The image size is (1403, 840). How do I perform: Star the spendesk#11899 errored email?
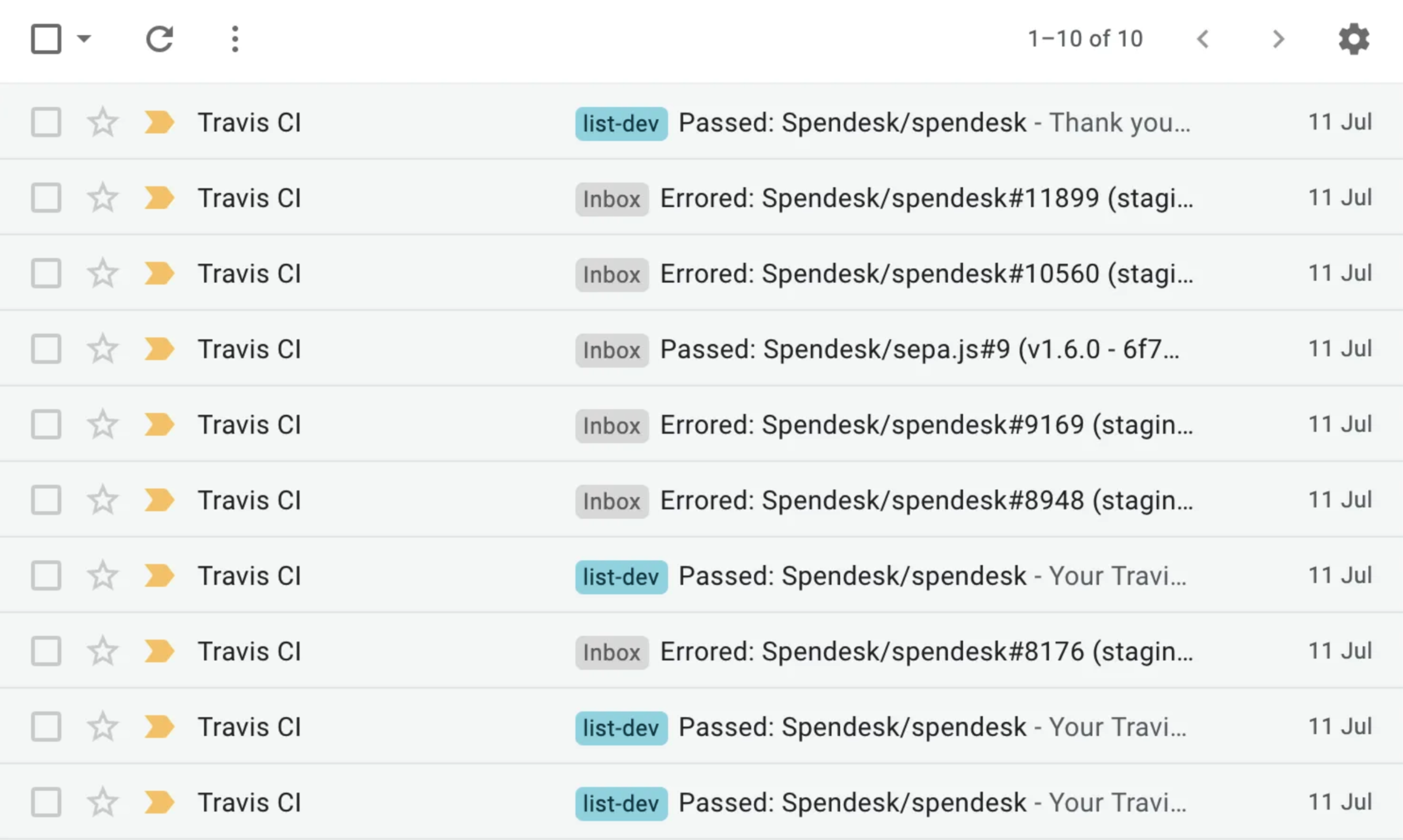tap(102, 198)
